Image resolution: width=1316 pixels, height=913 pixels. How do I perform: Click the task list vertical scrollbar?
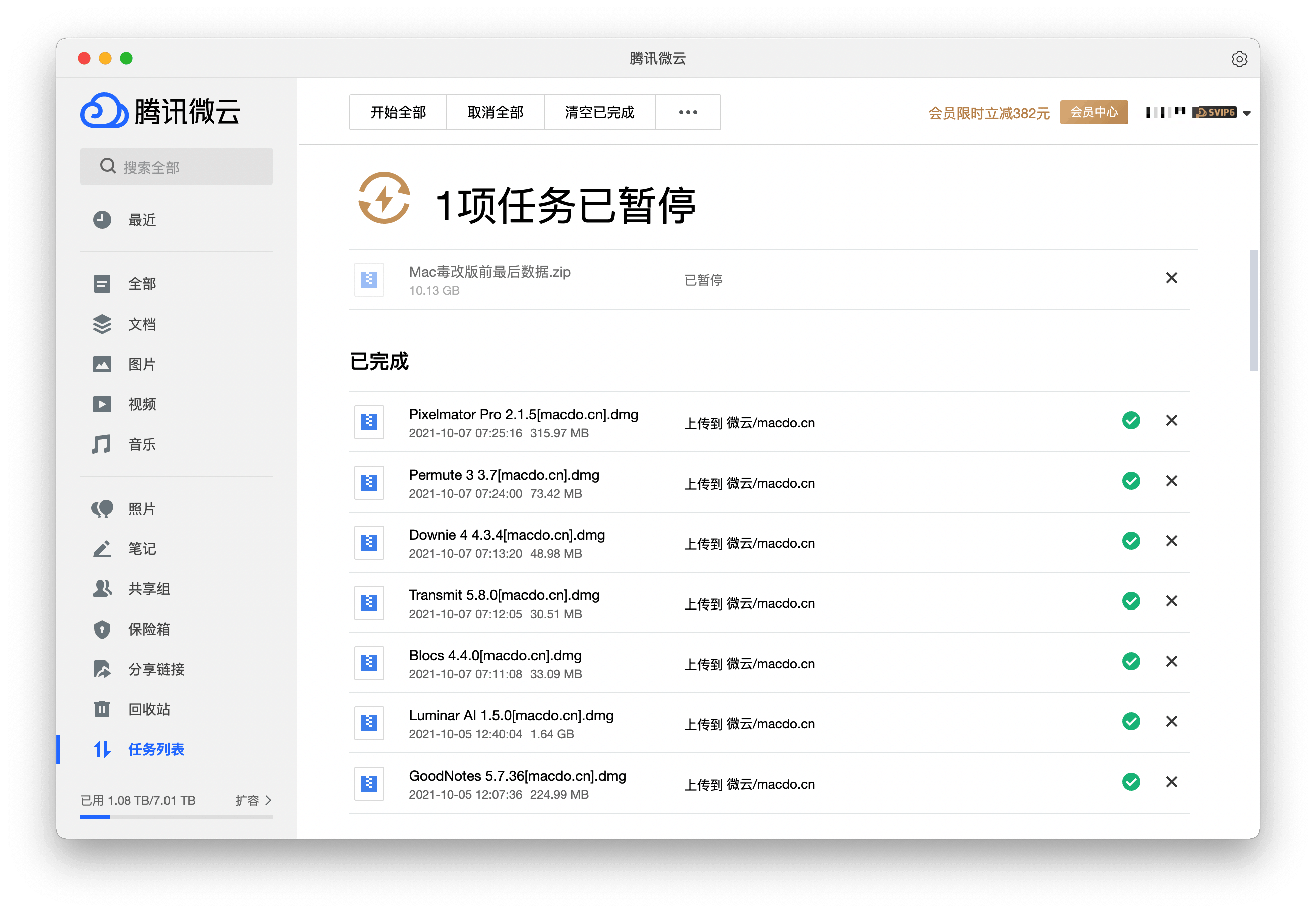1253,311
